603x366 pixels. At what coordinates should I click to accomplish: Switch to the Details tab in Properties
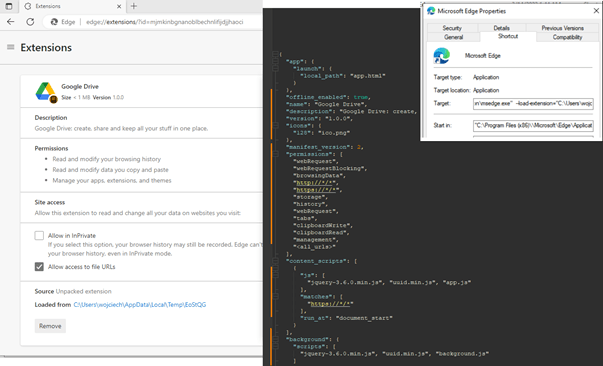pos(501,28)
